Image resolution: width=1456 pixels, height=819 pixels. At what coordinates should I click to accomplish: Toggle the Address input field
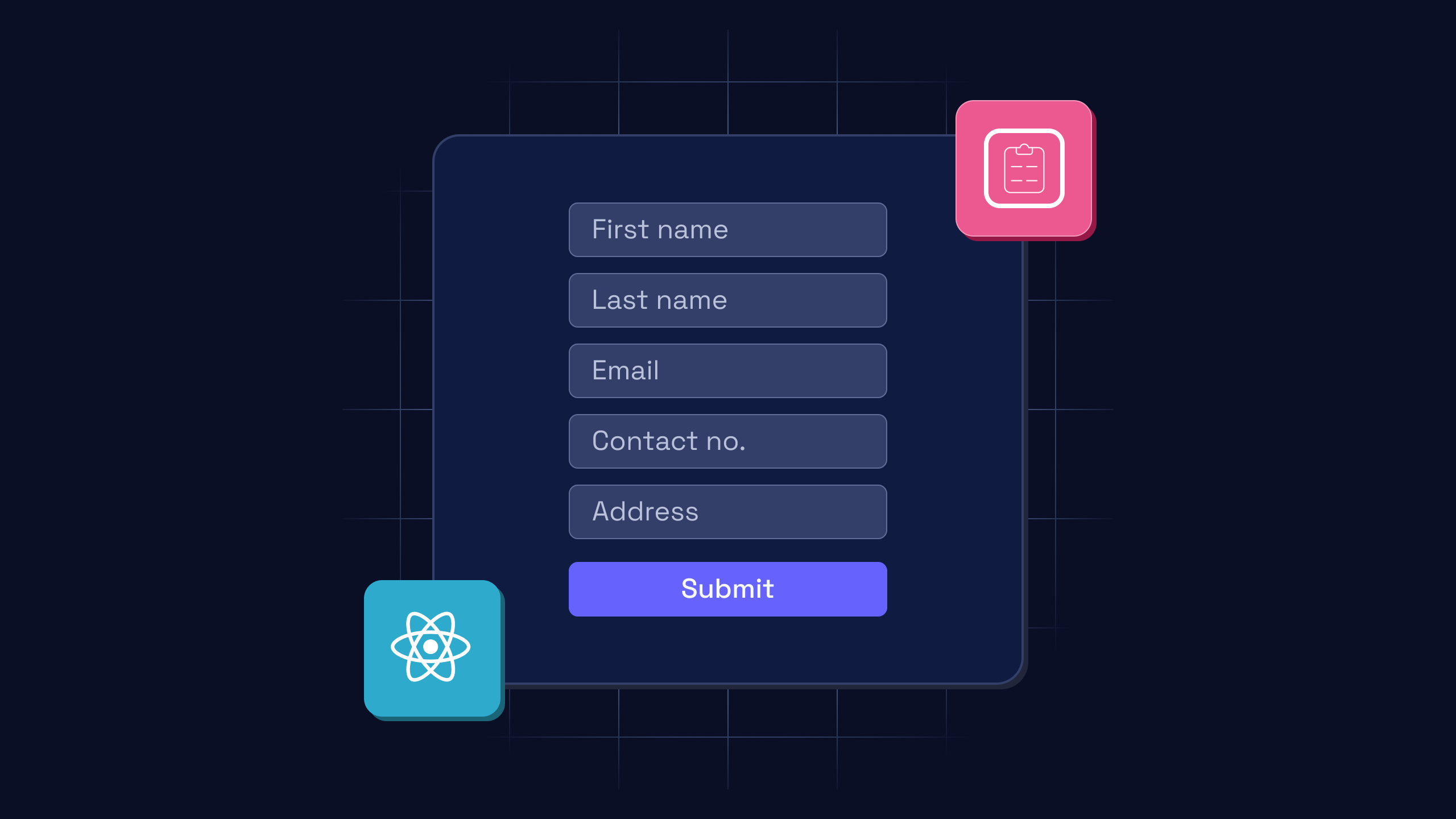click(x=728, y=511)
